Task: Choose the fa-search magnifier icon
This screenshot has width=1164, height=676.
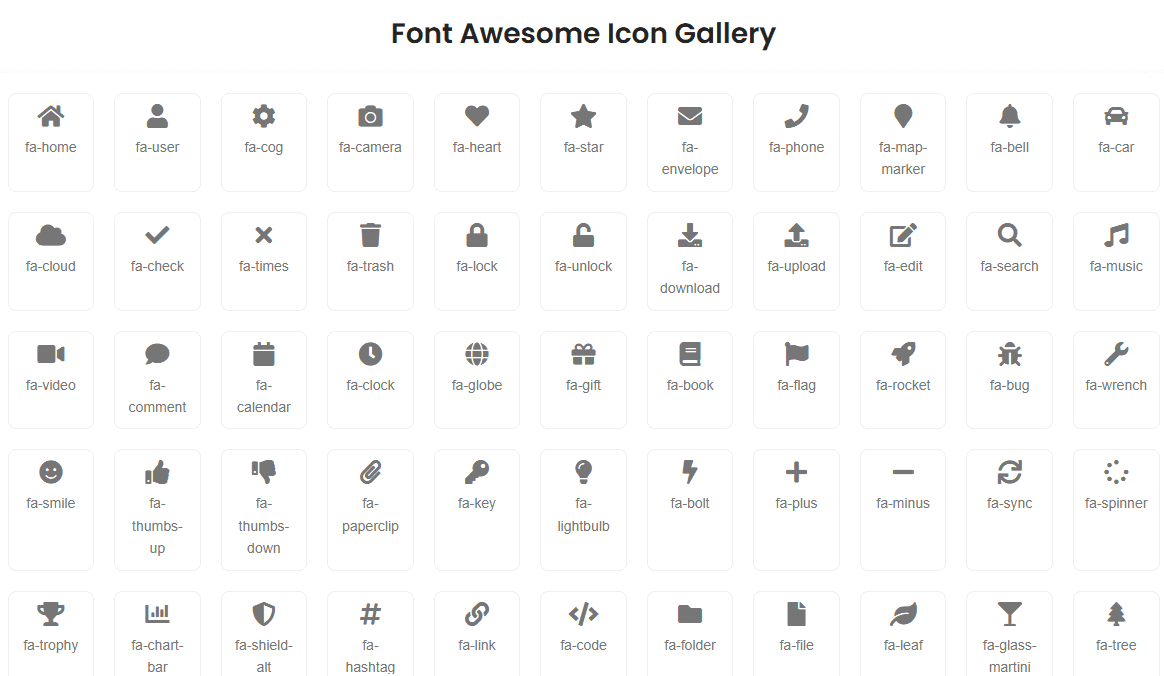Action: [1010, 235]
